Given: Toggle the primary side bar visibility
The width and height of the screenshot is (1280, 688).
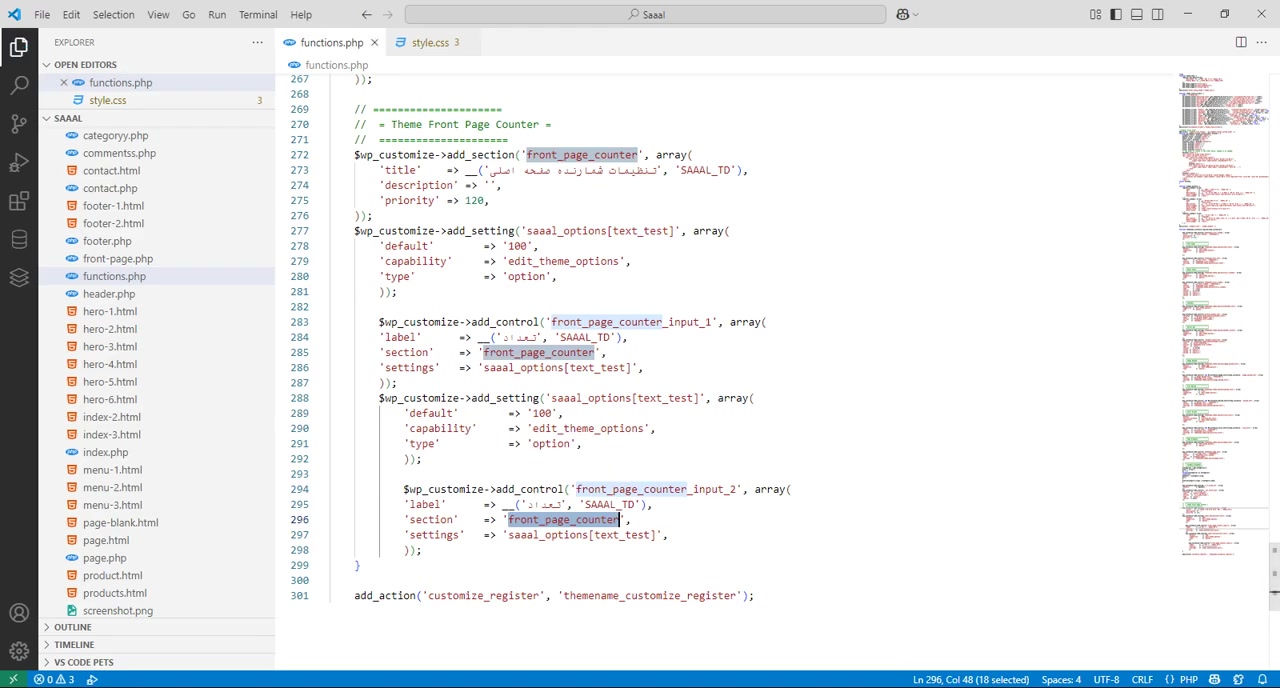Looking at the screenshot, I should 1116,14.
